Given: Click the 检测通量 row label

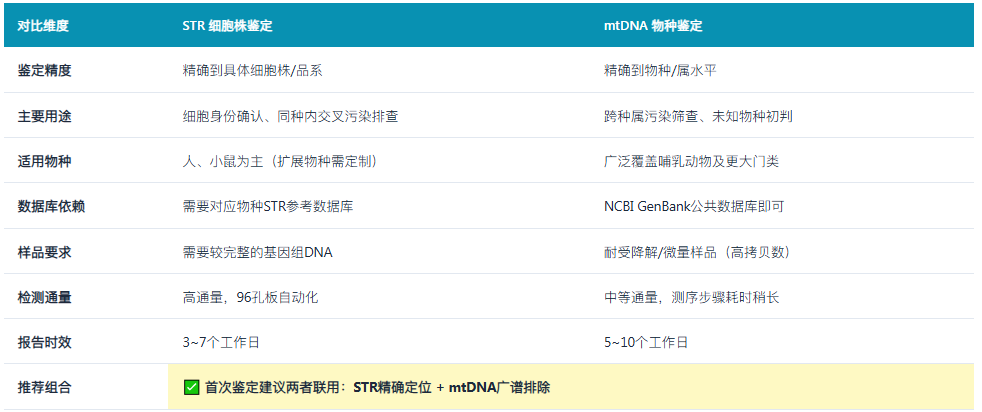Looking at the screenshot, I should click(x=44, y=297).
